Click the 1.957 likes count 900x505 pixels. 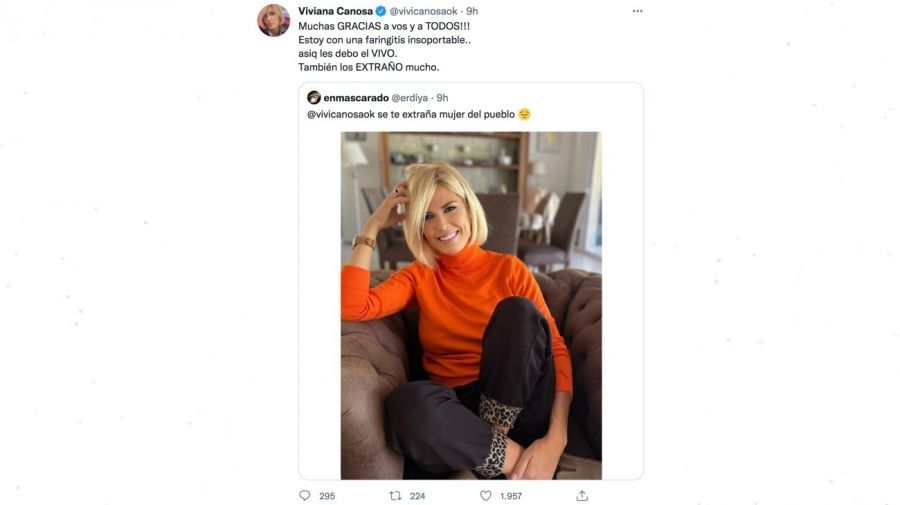(510, 496)
